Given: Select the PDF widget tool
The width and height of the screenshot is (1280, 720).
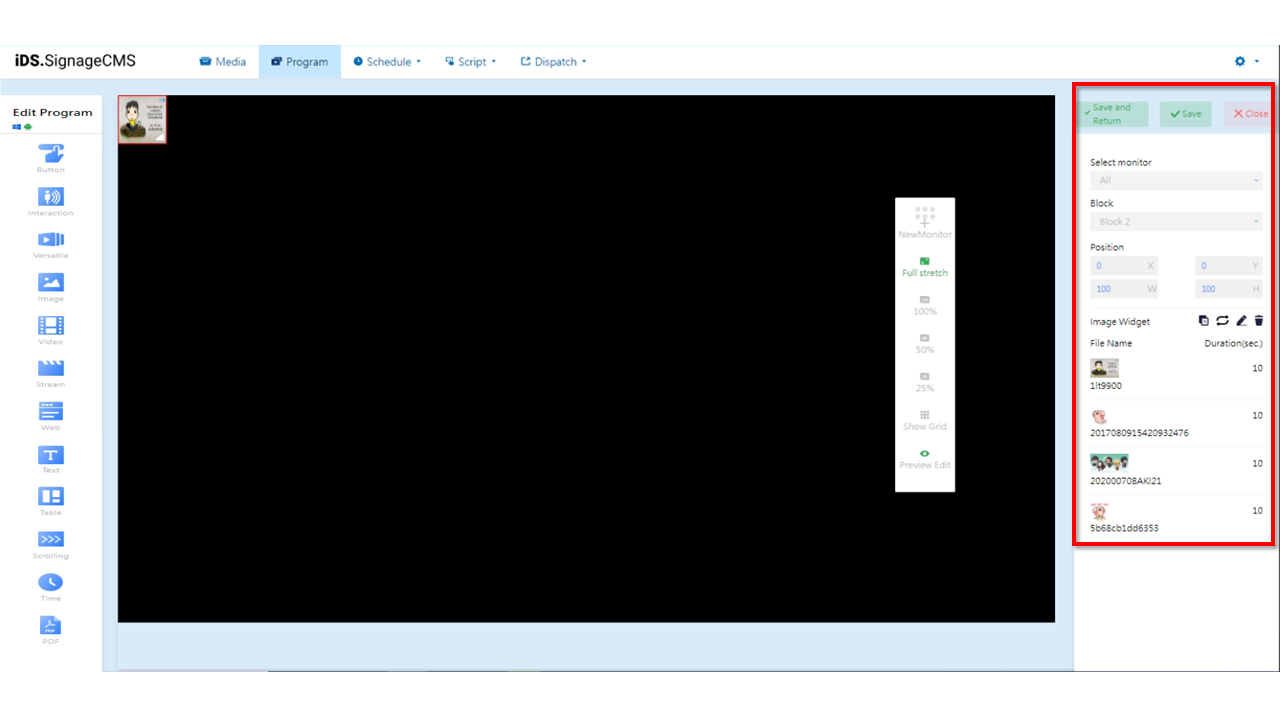Looking at the screenshot, I should coord(51,626).
